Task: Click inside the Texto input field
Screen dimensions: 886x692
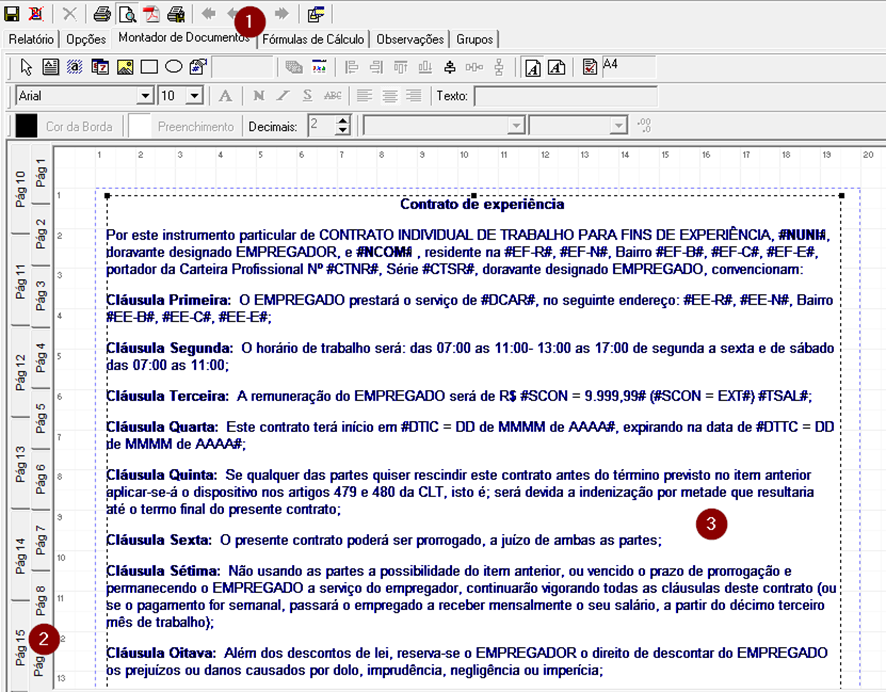Action: click(x=565, y=96)
